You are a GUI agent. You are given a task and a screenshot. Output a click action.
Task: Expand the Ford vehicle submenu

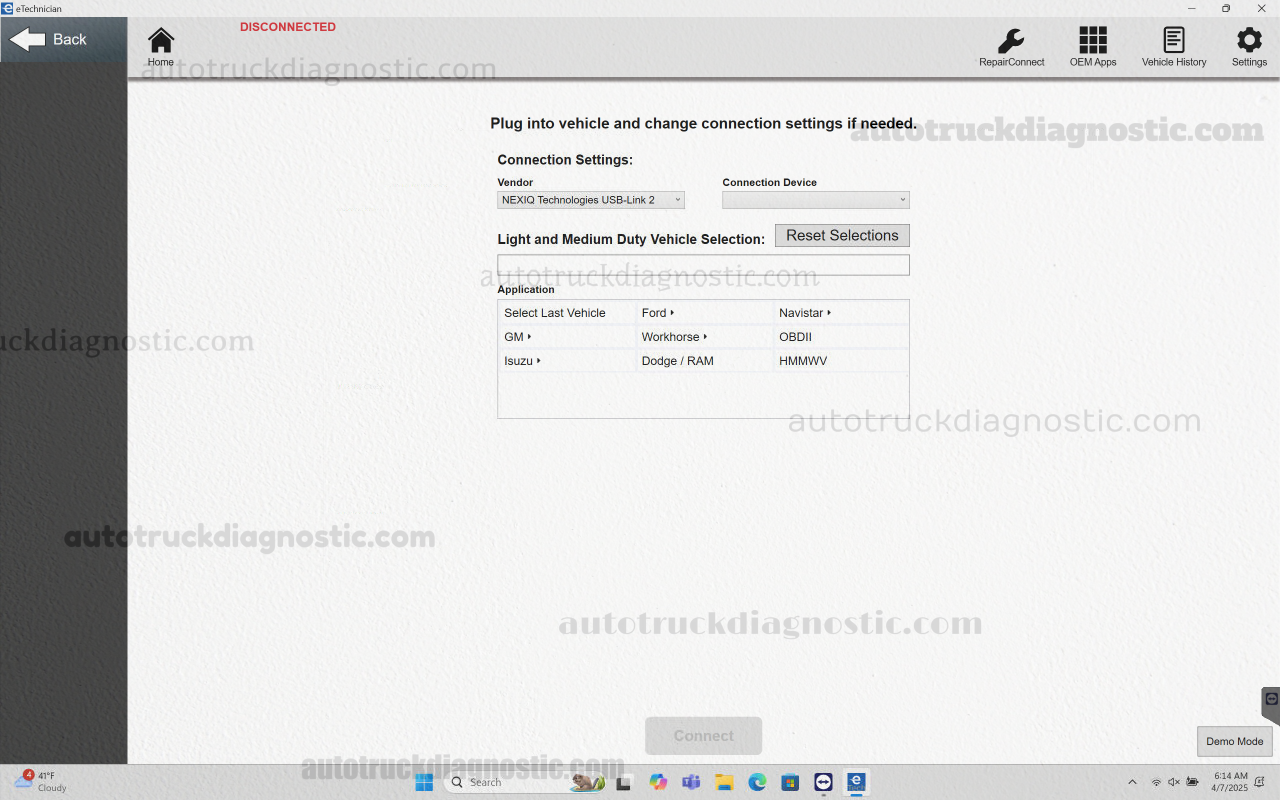point(657,312)
